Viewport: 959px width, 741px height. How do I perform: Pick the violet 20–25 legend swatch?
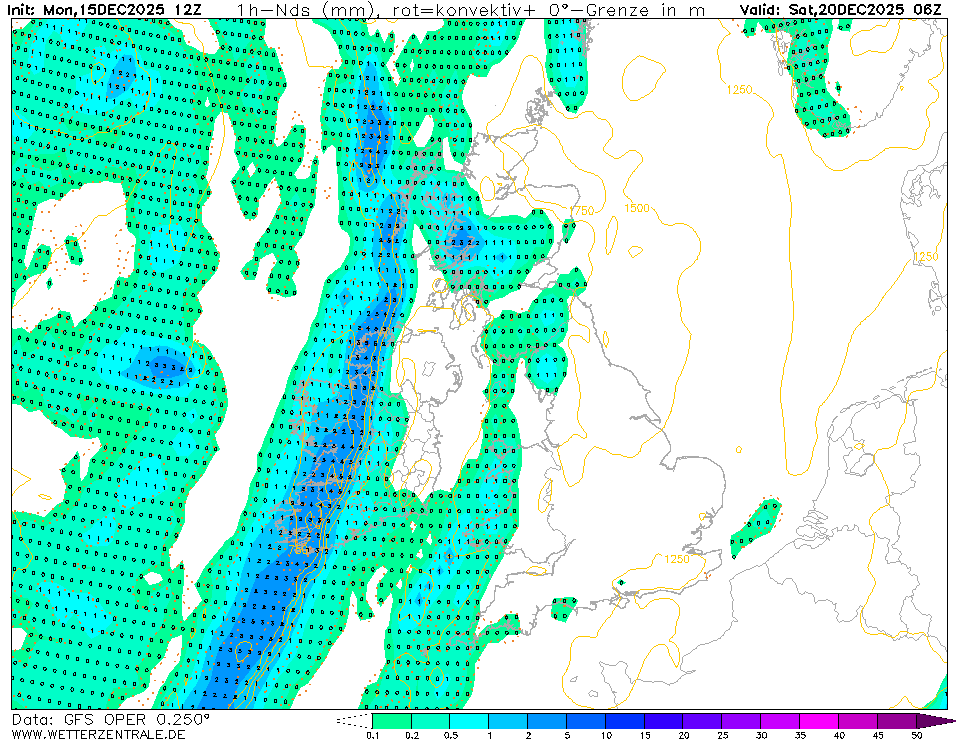[703, 720]
